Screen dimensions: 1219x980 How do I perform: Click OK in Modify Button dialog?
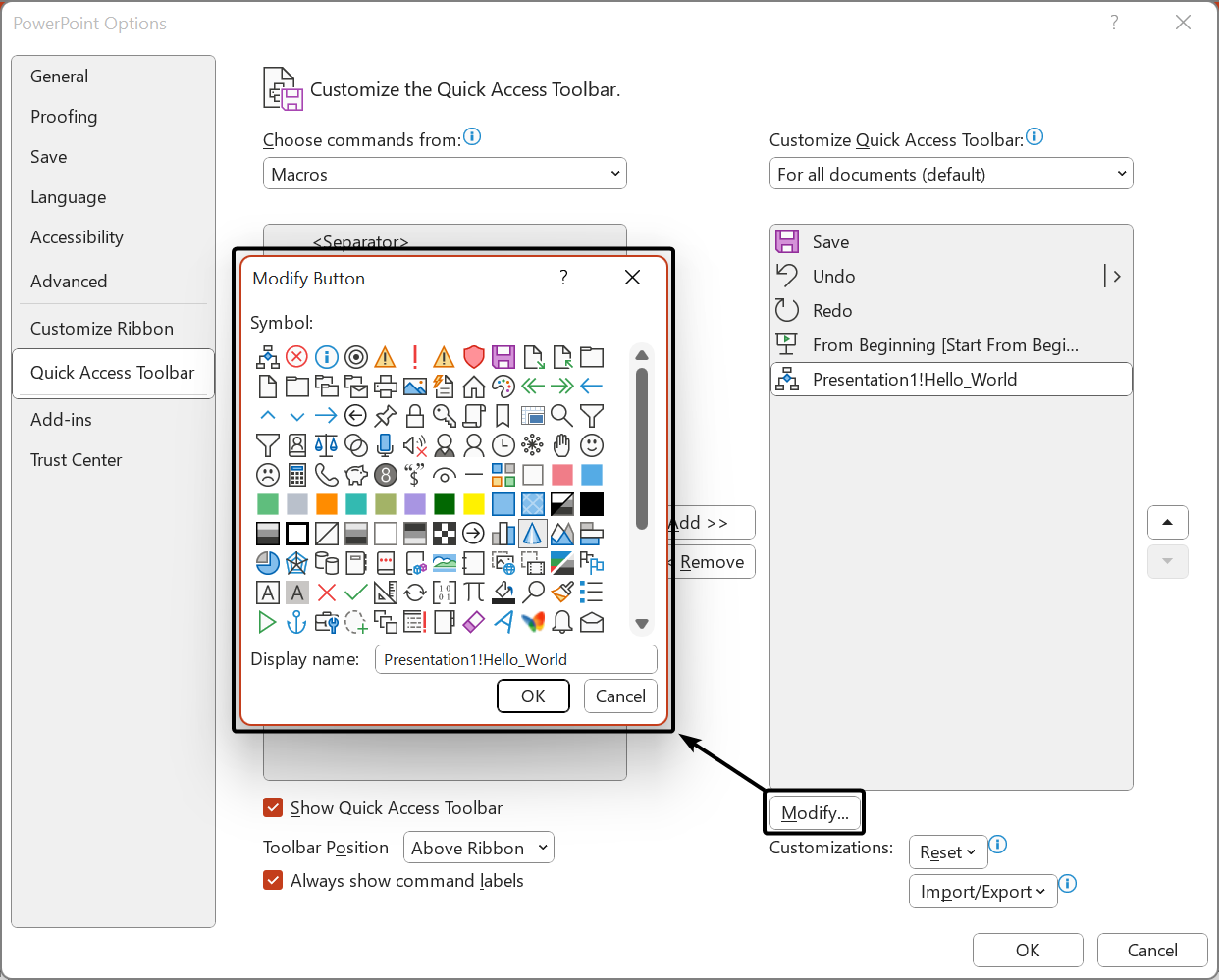533,696
